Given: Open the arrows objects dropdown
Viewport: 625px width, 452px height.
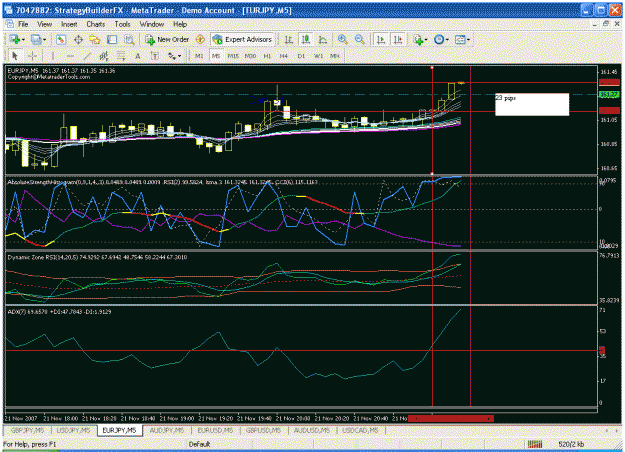Looking at the screenshot, I should [x=174, y=56].
